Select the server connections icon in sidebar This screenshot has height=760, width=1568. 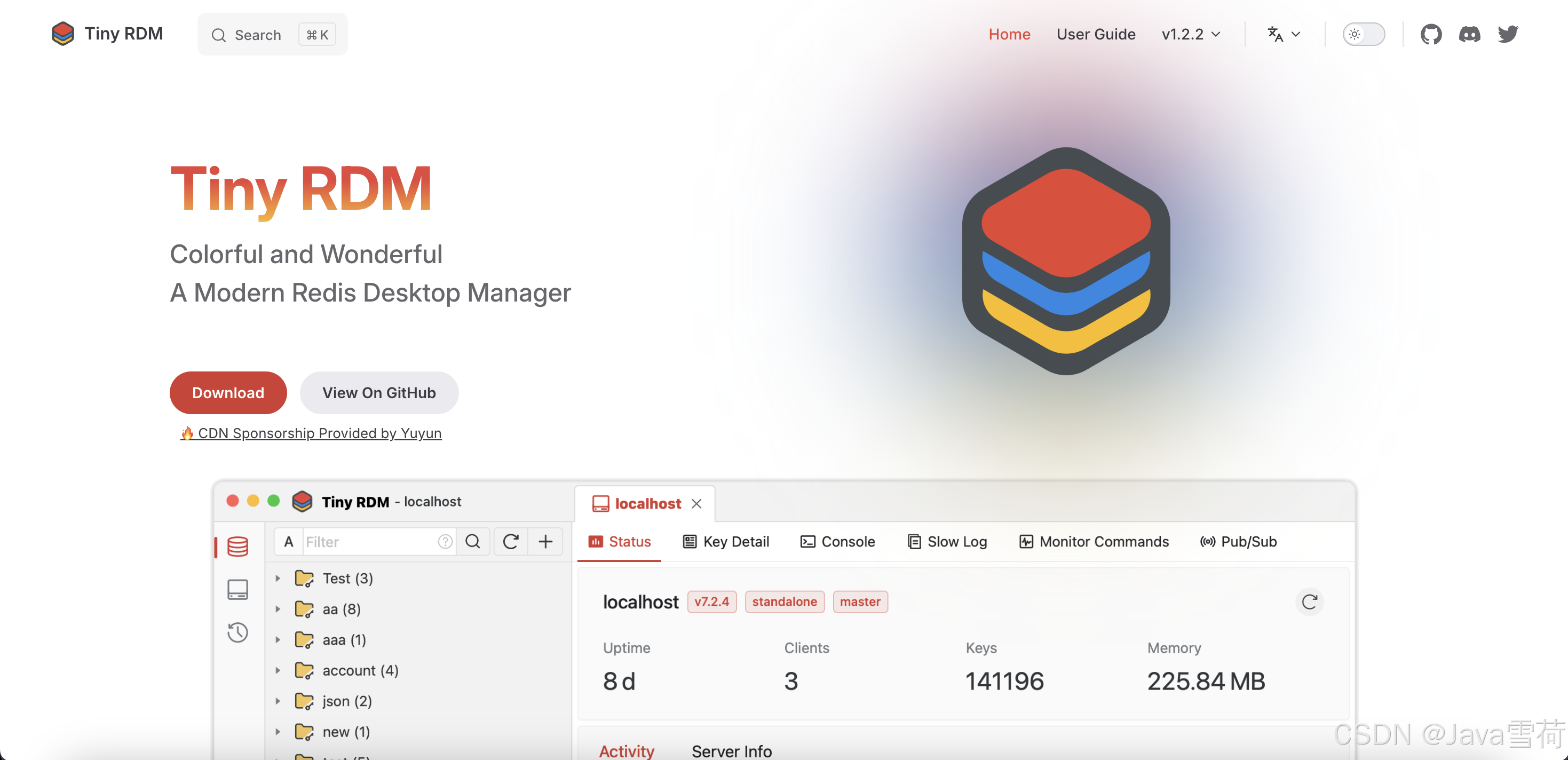point(238,589)
